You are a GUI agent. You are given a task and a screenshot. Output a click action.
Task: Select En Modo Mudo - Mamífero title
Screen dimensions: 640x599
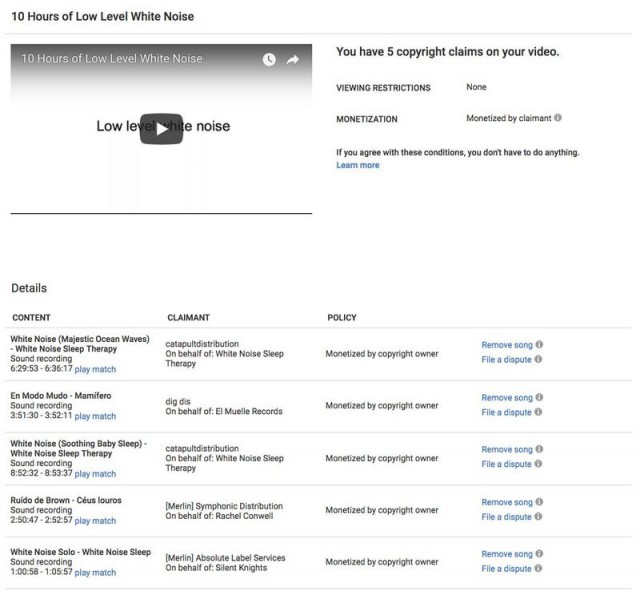point(61,395)
